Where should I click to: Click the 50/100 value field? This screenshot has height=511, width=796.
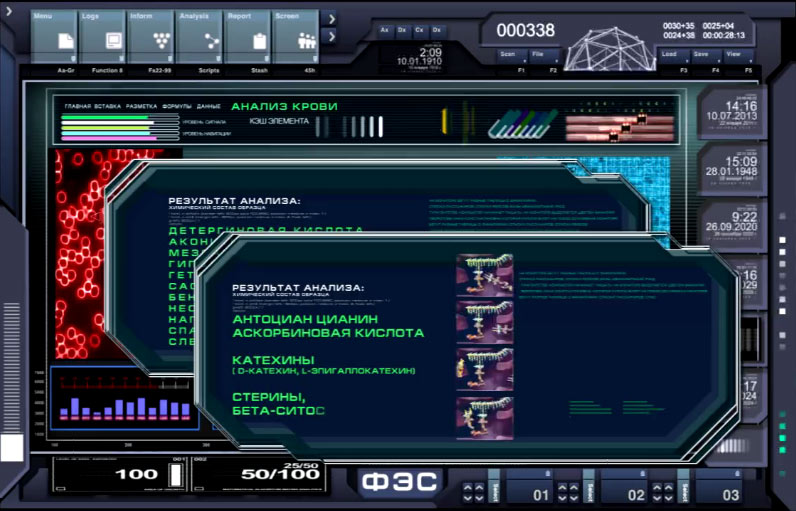click(x=258, y=474)
